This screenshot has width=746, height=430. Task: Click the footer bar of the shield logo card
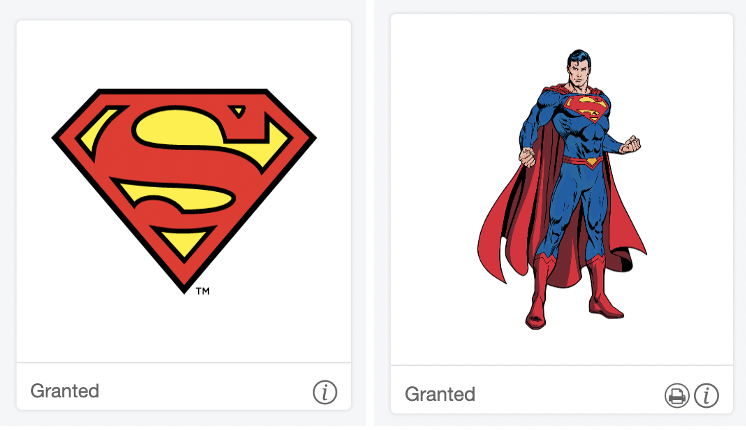(184, 386)
